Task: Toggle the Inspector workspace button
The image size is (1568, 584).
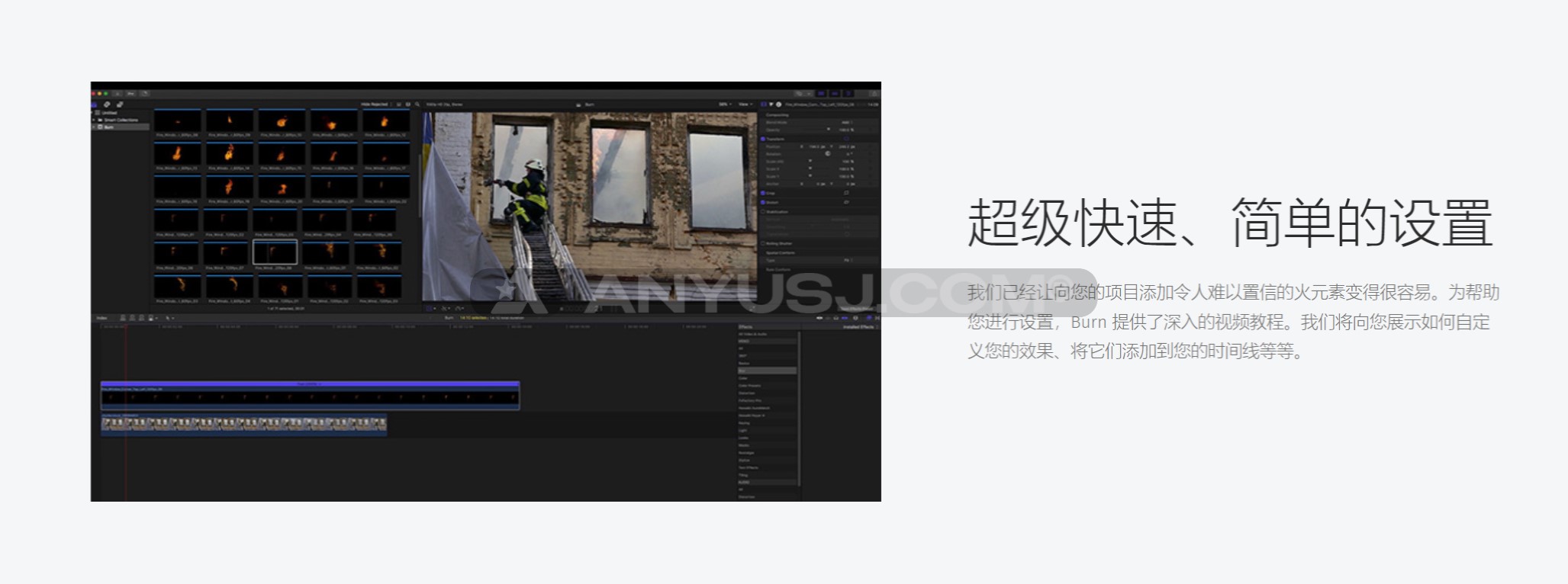Action: pyautogui.click(x=848, y=94)
